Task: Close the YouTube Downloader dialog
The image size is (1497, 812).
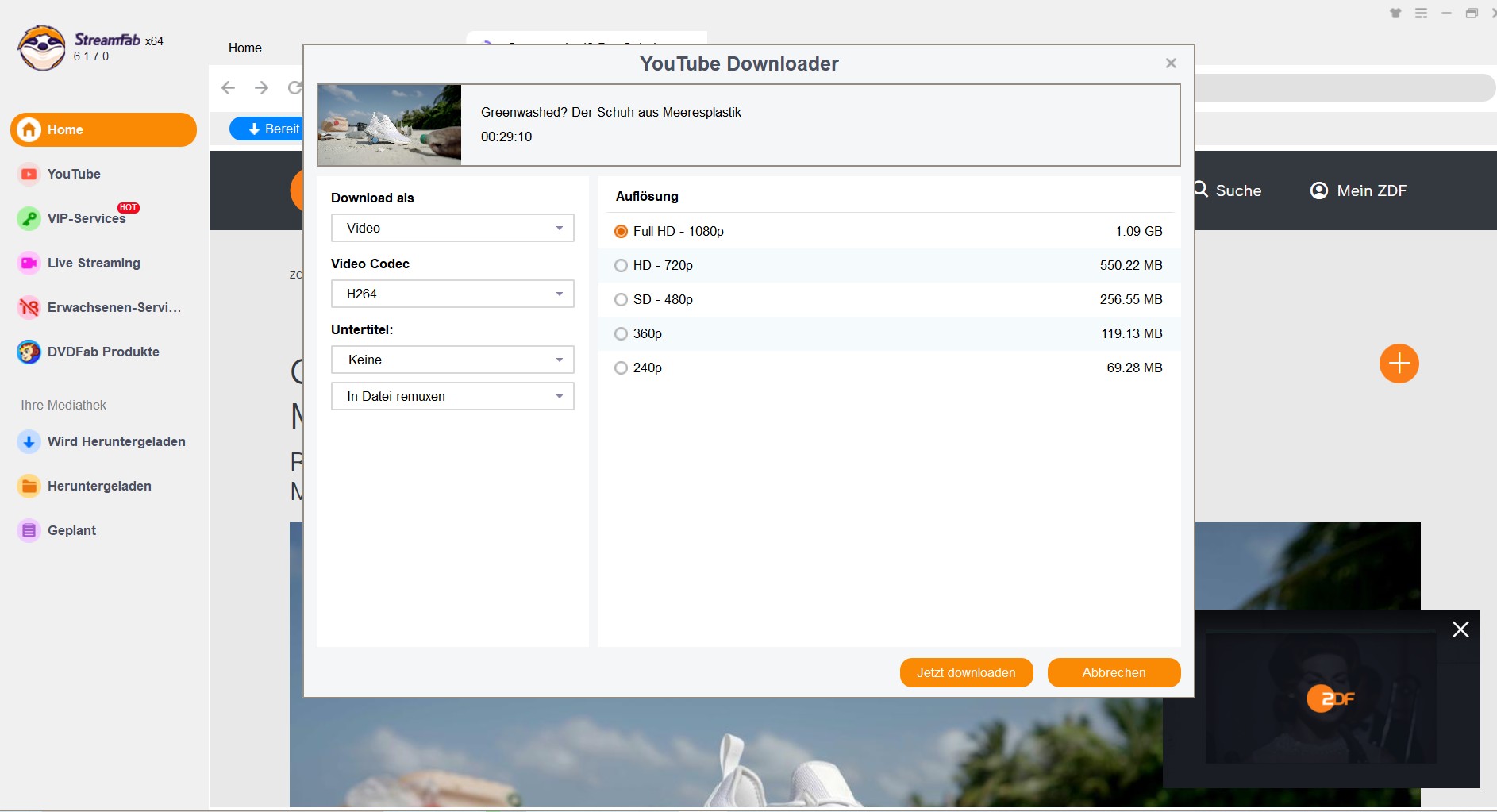Action: tap(1171, 63)
